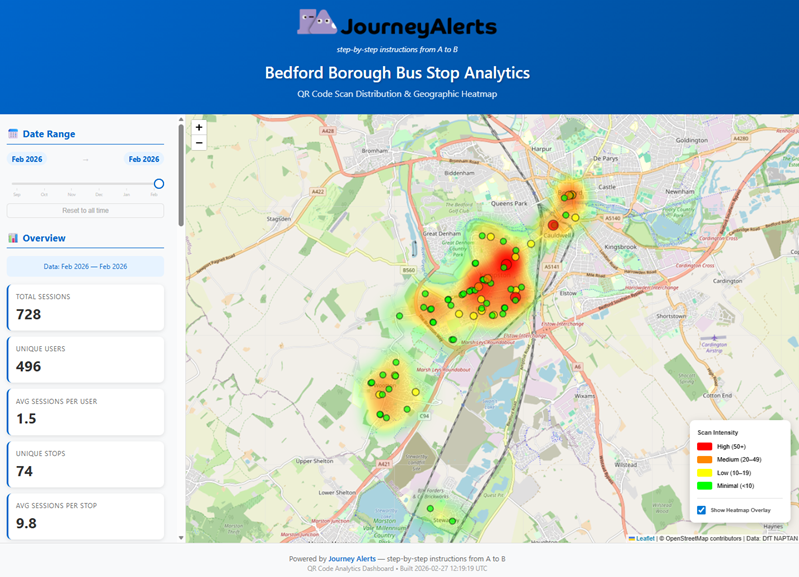
Task: Click the 'Shortstown' map label
Action: tap(671, 316)
